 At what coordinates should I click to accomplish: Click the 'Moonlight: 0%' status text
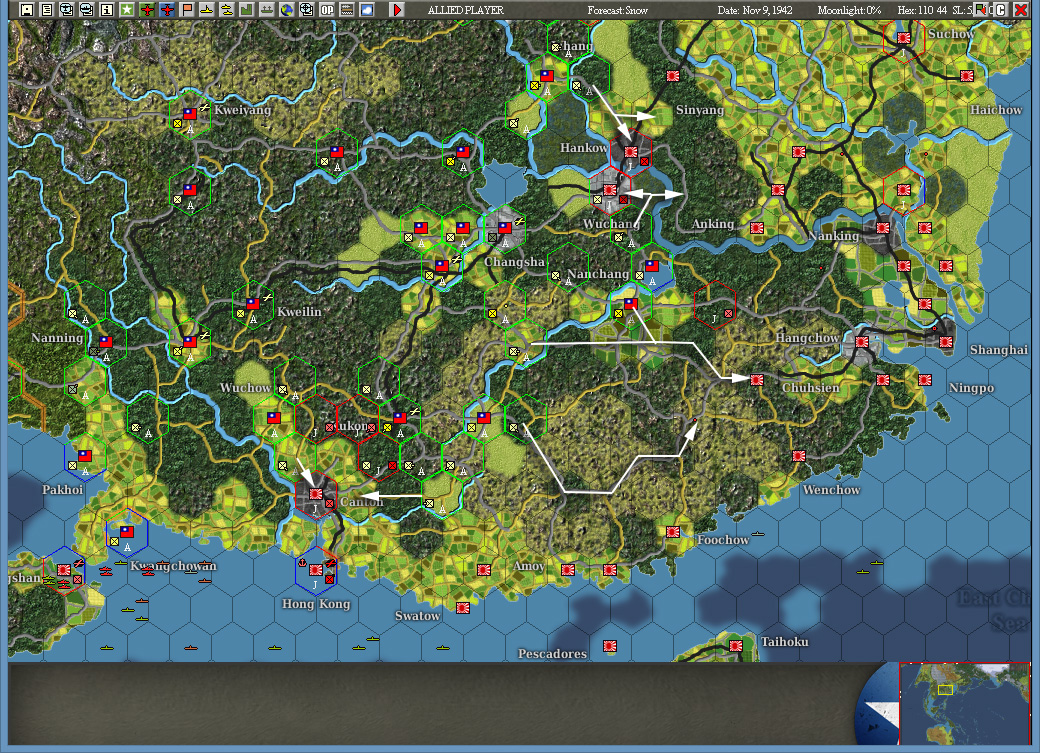pos(850,10)
